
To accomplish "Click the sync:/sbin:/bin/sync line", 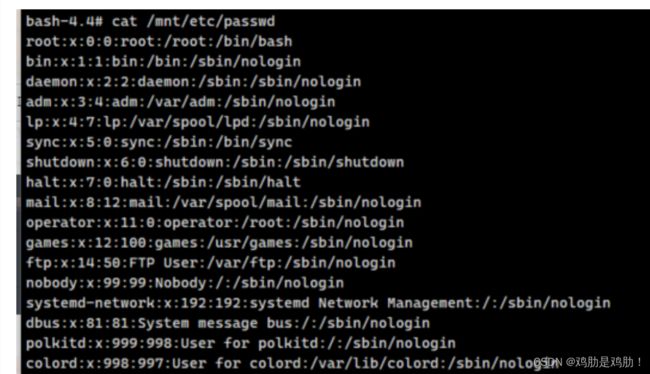I will [159, 142].
